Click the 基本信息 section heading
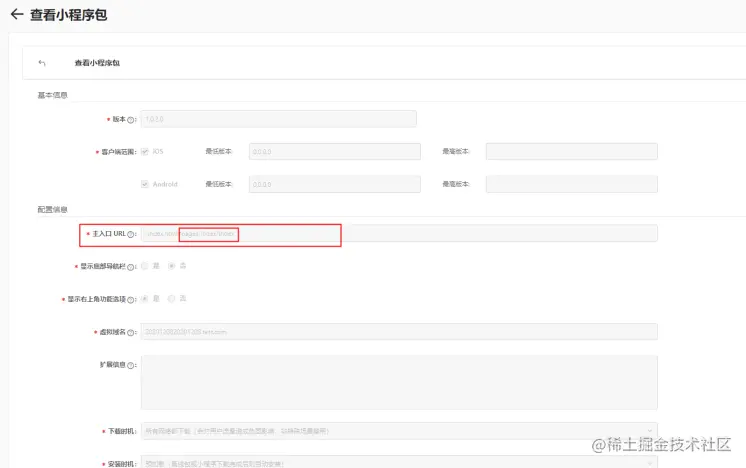The width and height of the screenshot is (746, 468). point(52,95)
